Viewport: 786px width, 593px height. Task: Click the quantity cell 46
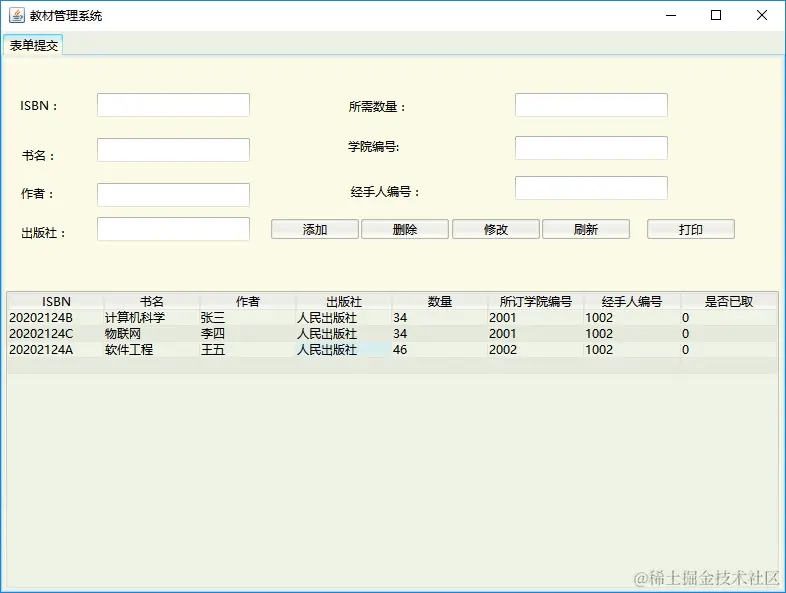(x=440, y=350)
